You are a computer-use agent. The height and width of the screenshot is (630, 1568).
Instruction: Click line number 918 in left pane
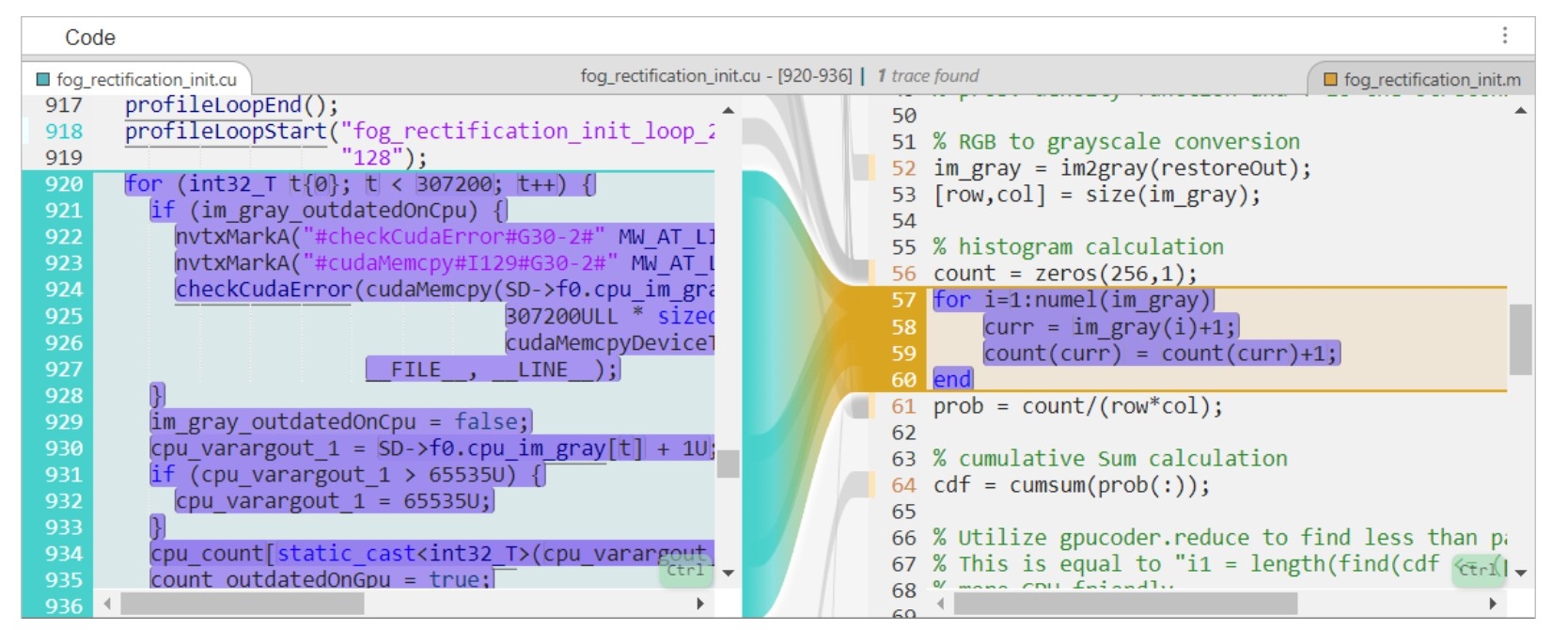click(x=64, y=131)
